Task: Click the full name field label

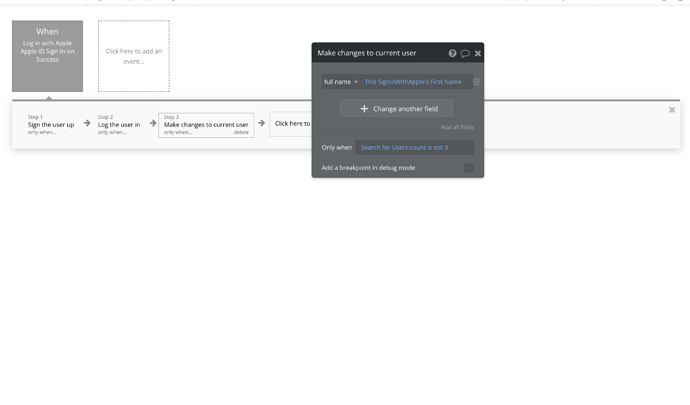Action: click(338, 82)
